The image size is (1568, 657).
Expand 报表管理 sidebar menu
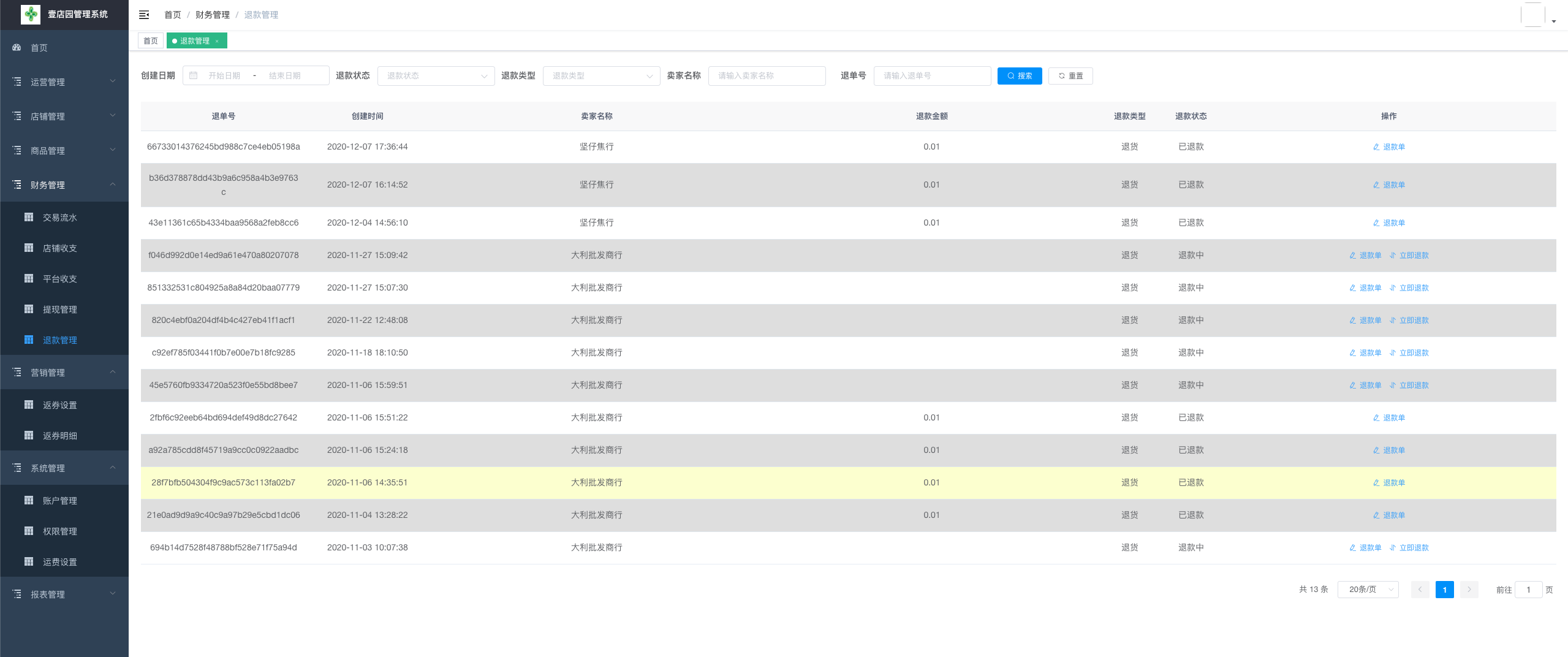(x=64, y=594)
